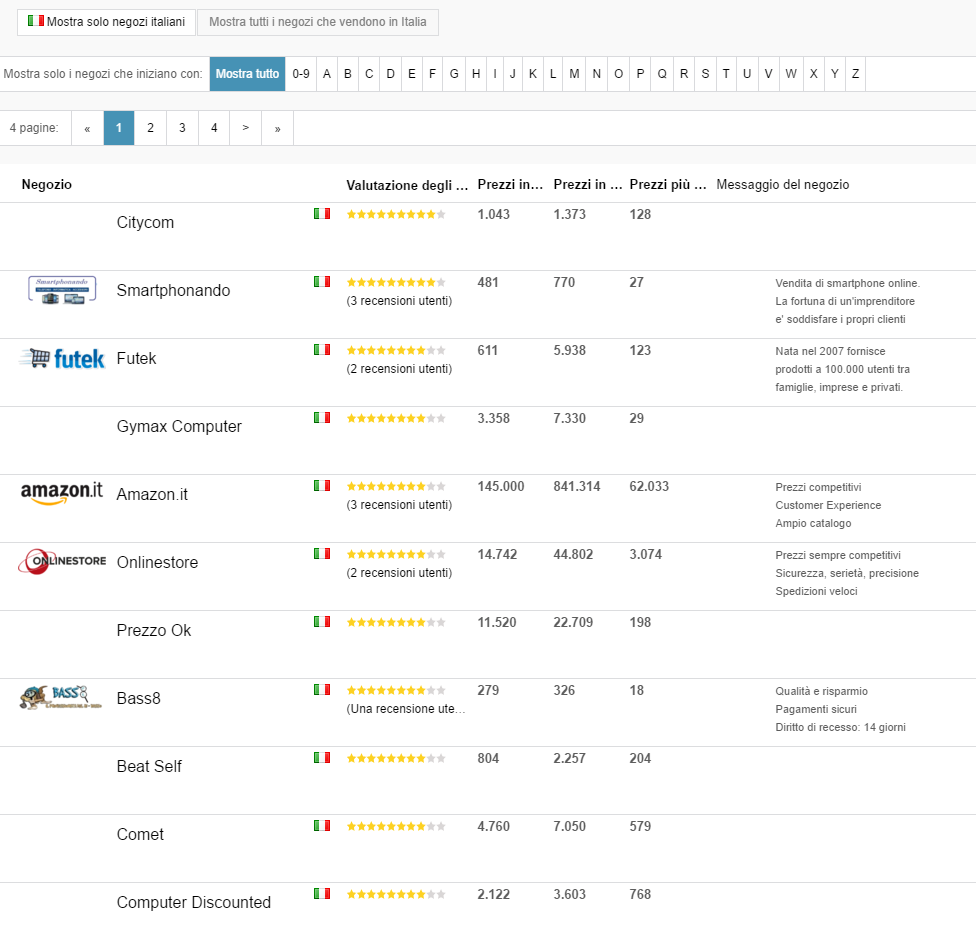
Task: Select the 'Mostra tutto' letter filter
Action: point(247,73)
